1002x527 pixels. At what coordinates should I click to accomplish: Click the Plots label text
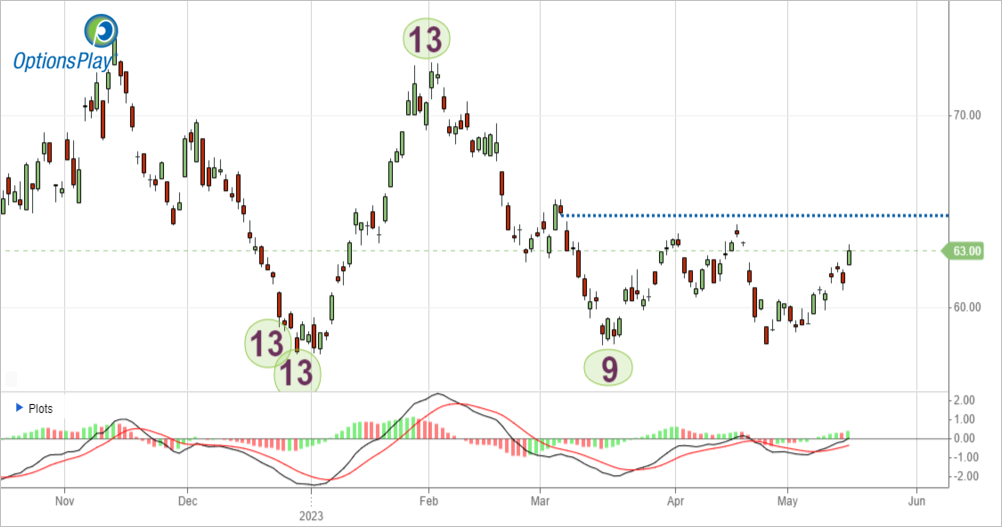click(x=40, y=408)
